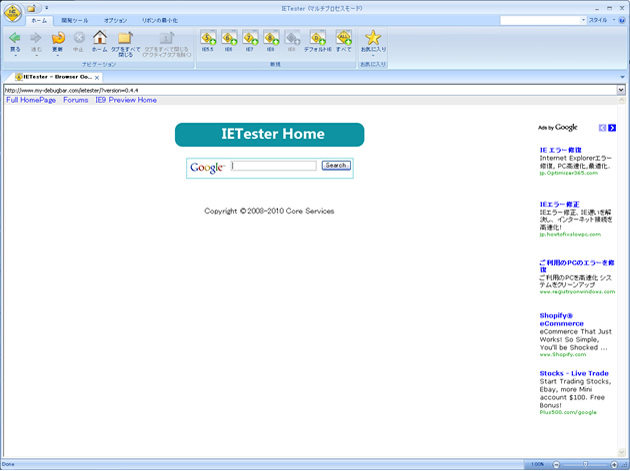Click the close all tabs folder icon
Viewport: 630px width, 471px height.
tap(125, 40)
